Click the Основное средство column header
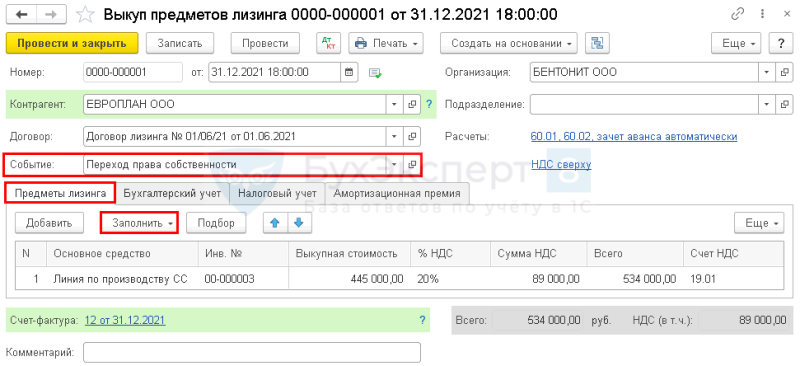 point(122,254)
